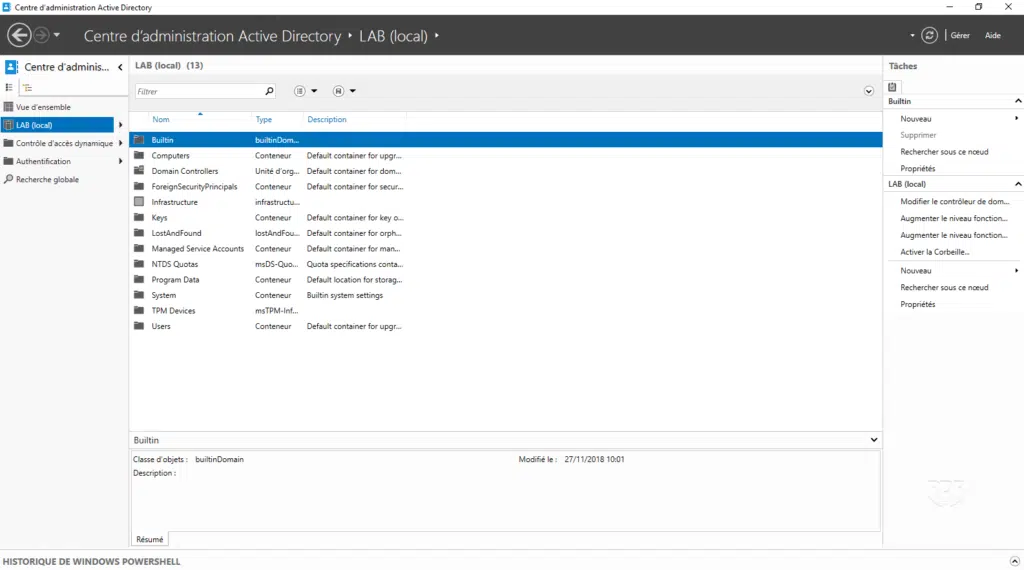Select the System container icon

(x=139, y=295)
